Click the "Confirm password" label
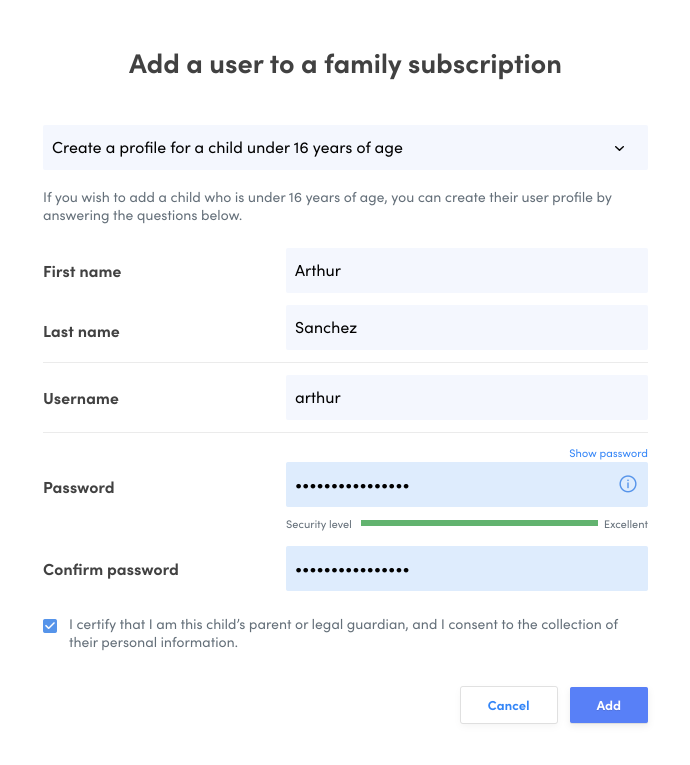This screenshot has width=690, height=765. click(x=111, y=570)
